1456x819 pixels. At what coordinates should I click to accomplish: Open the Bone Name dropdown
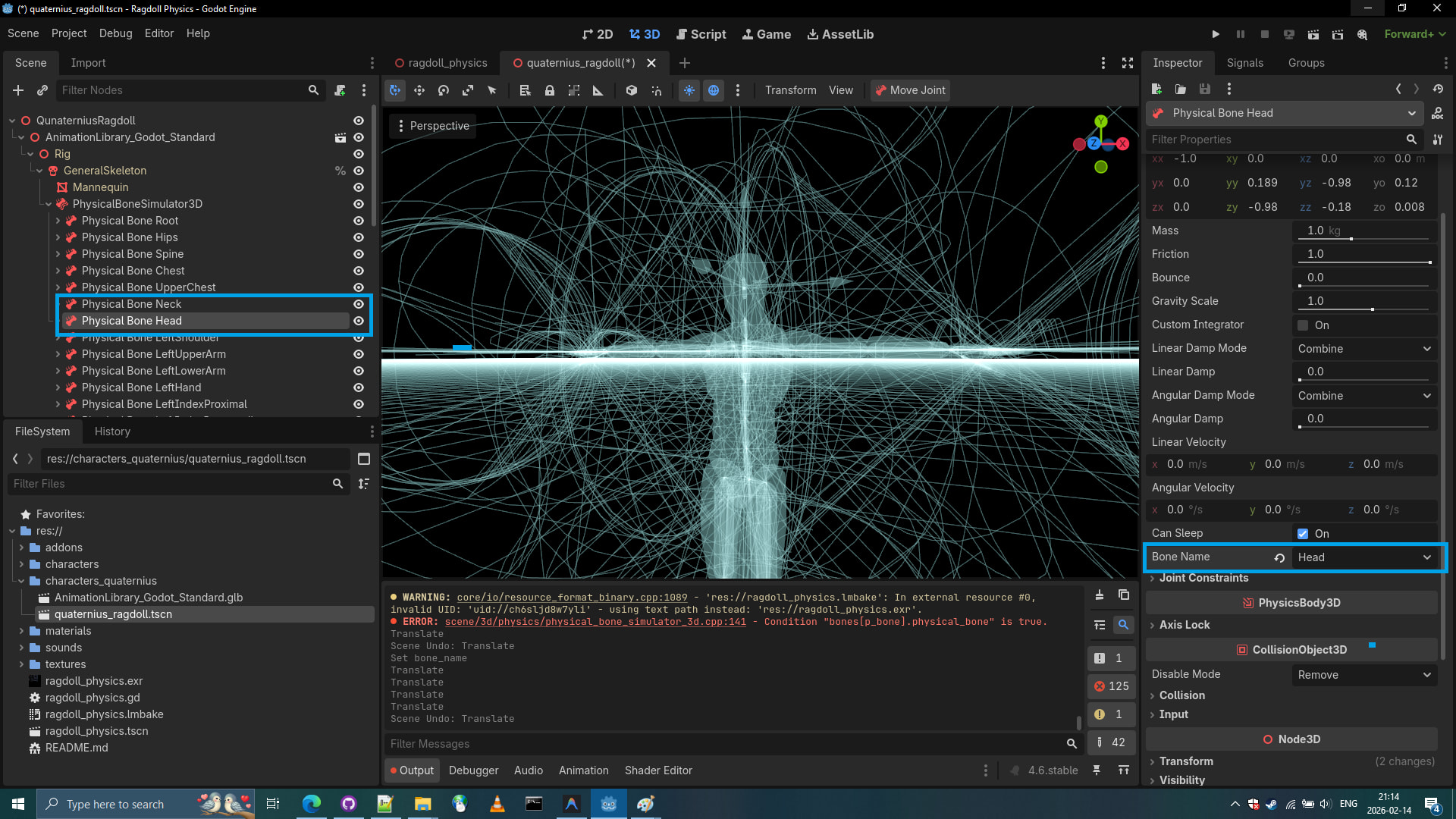pyautogui.click(x=1363, y=557)
